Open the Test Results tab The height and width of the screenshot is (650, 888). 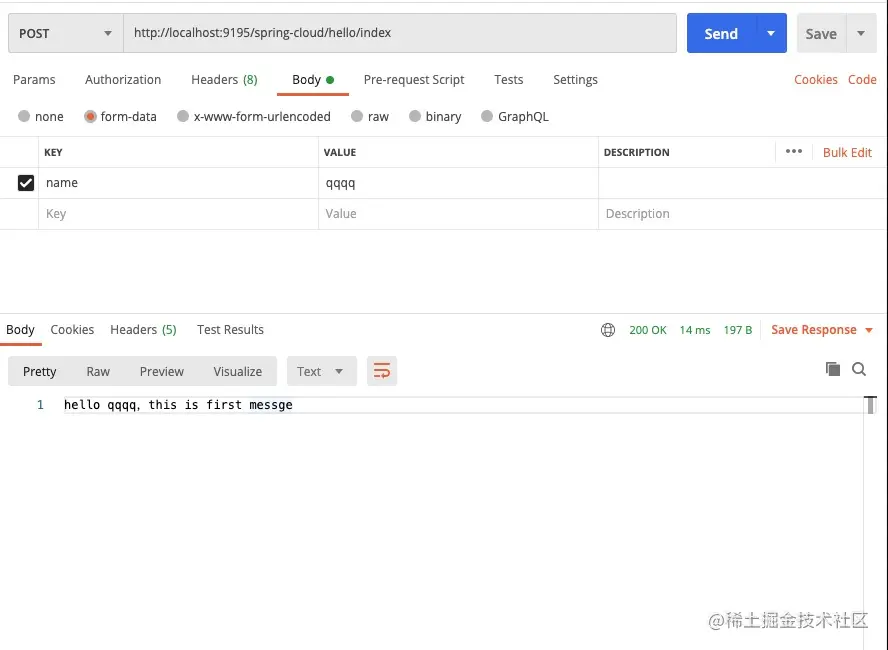coord(230,330)
